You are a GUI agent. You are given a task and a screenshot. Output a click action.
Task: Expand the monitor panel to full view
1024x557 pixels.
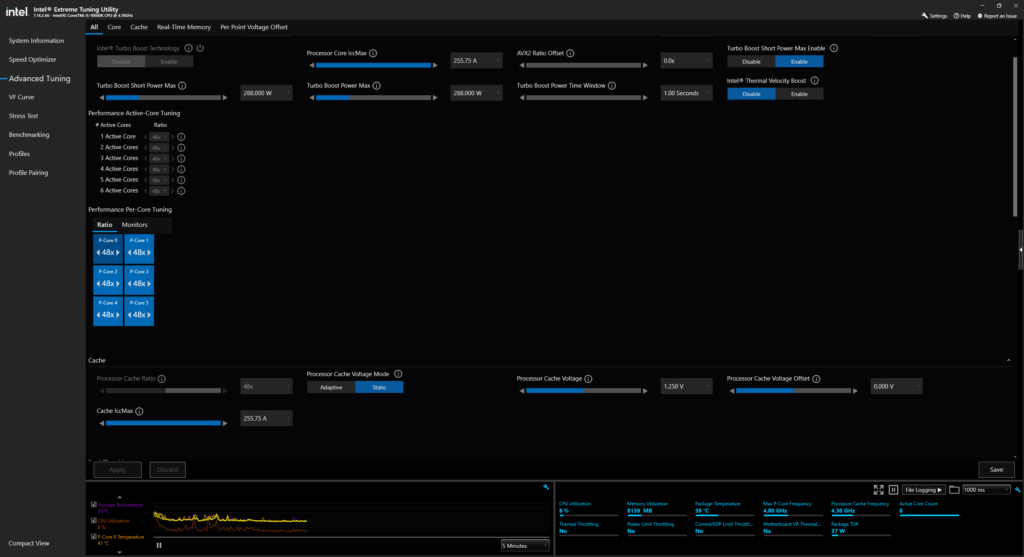(x=878, y=490)
